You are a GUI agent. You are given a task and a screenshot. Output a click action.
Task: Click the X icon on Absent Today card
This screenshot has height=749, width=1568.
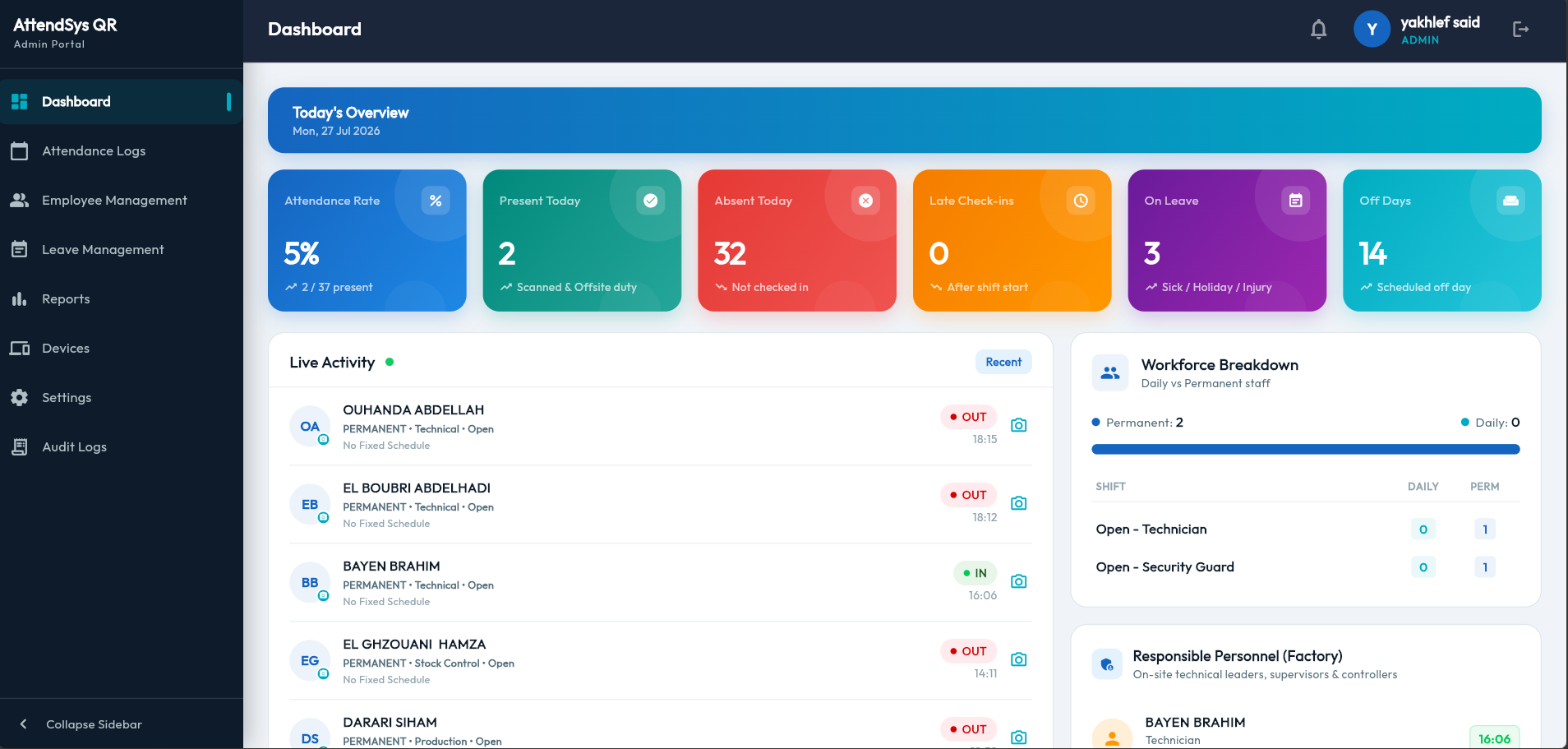(865, 201)
